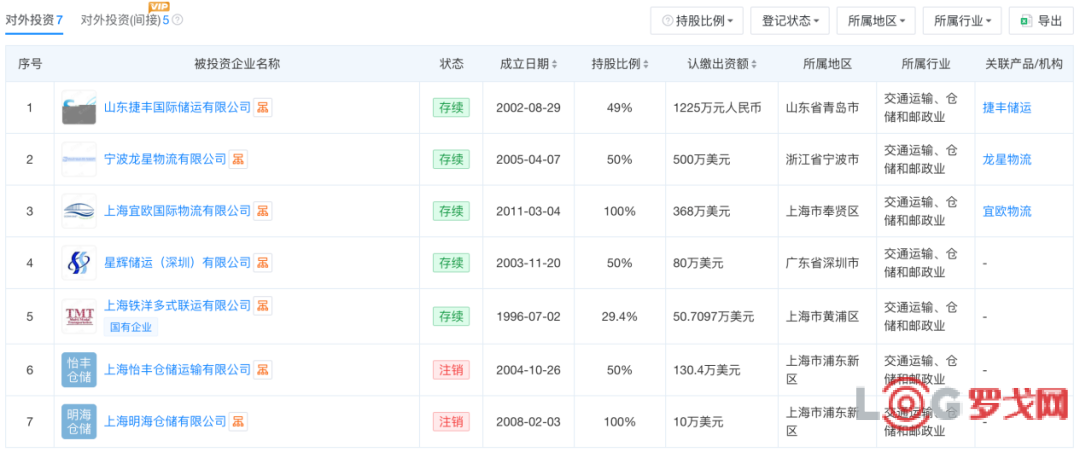Click equity structure icon beside 星辉储运（深圳）有限公司
The width and height of the screenshot is (1080, 458).
[262, 262]
